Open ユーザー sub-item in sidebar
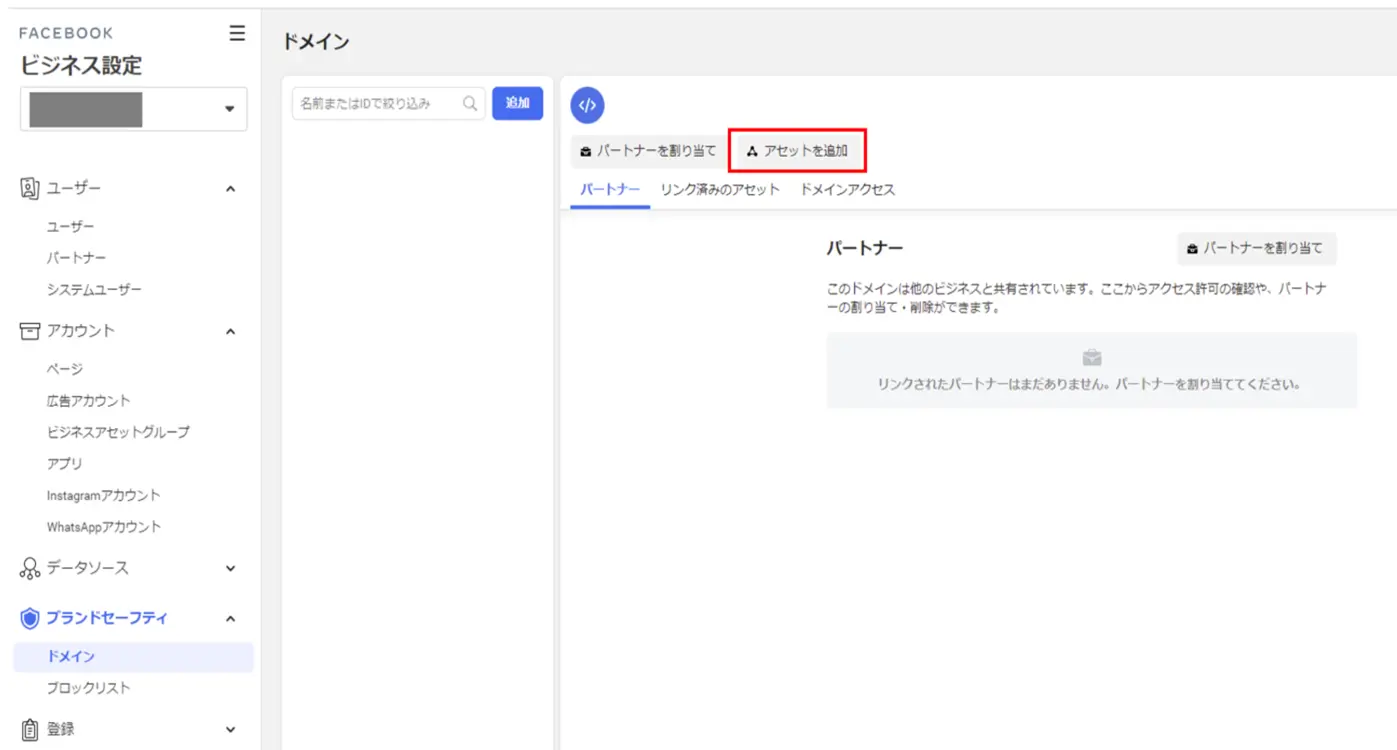This screenshot has width=1397, height=750. pyautogui.click(x=71, y=227)
